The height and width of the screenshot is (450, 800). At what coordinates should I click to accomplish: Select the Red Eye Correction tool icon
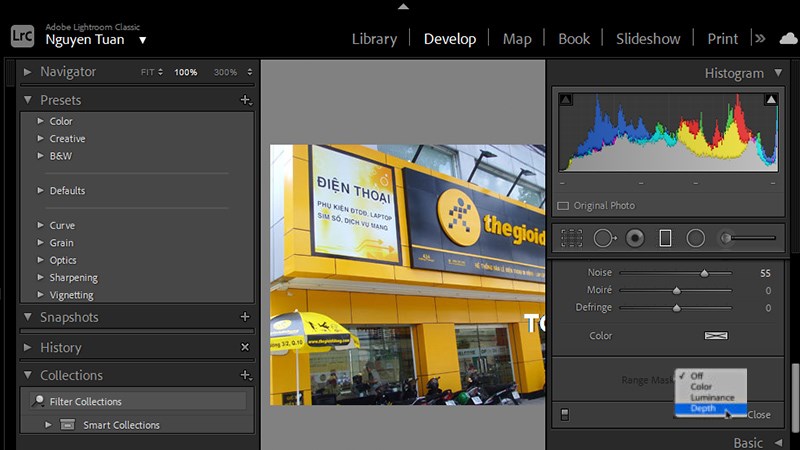click(635, 238)
